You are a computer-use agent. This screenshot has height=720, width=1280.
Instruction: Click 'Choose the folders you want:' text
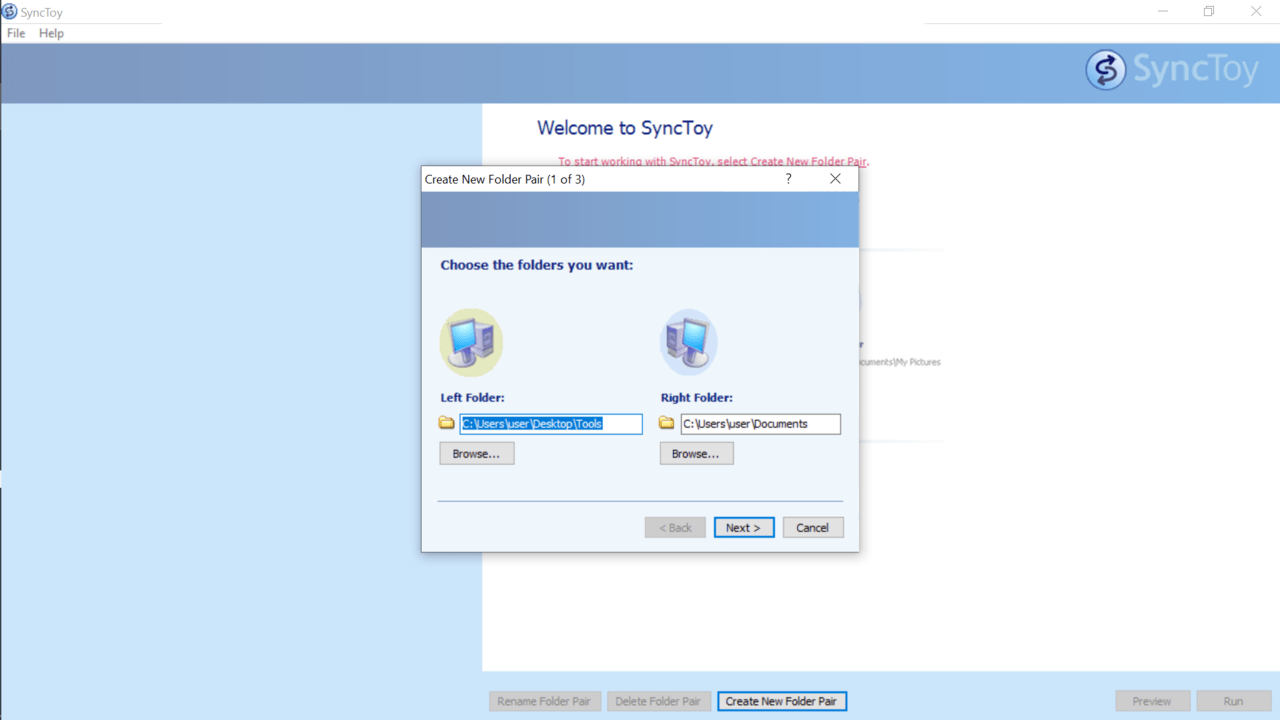537,265
